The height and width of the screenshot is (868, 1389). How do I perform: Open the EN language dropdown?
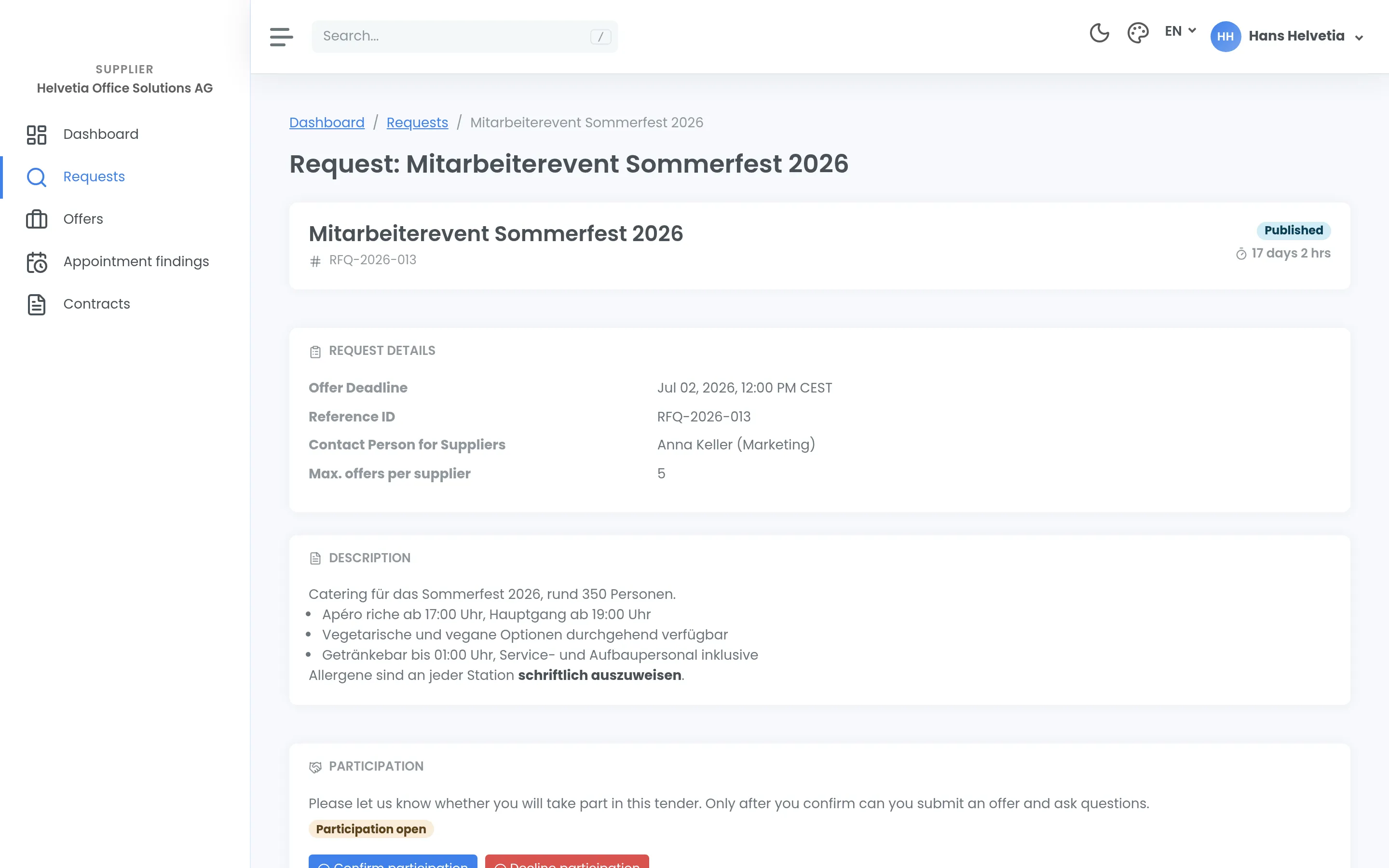pos(1180,31)
